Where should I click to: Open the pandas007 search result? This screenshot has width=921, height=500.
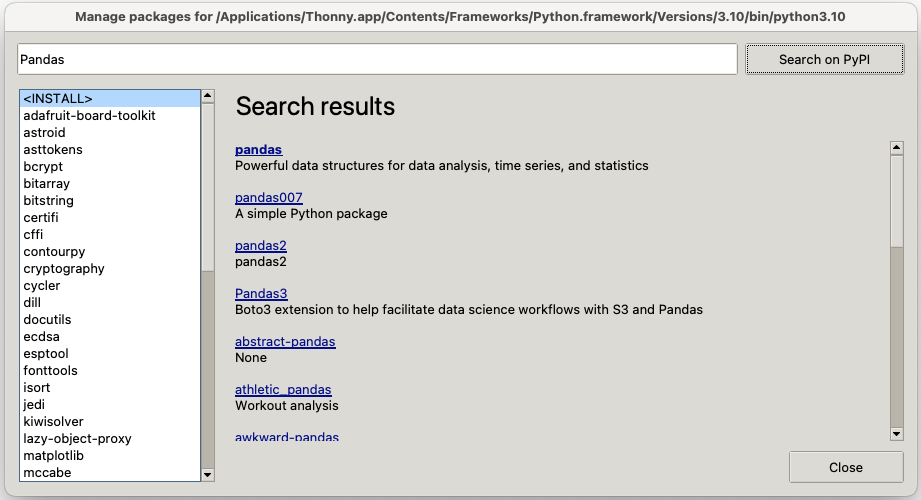coord(269,197)
